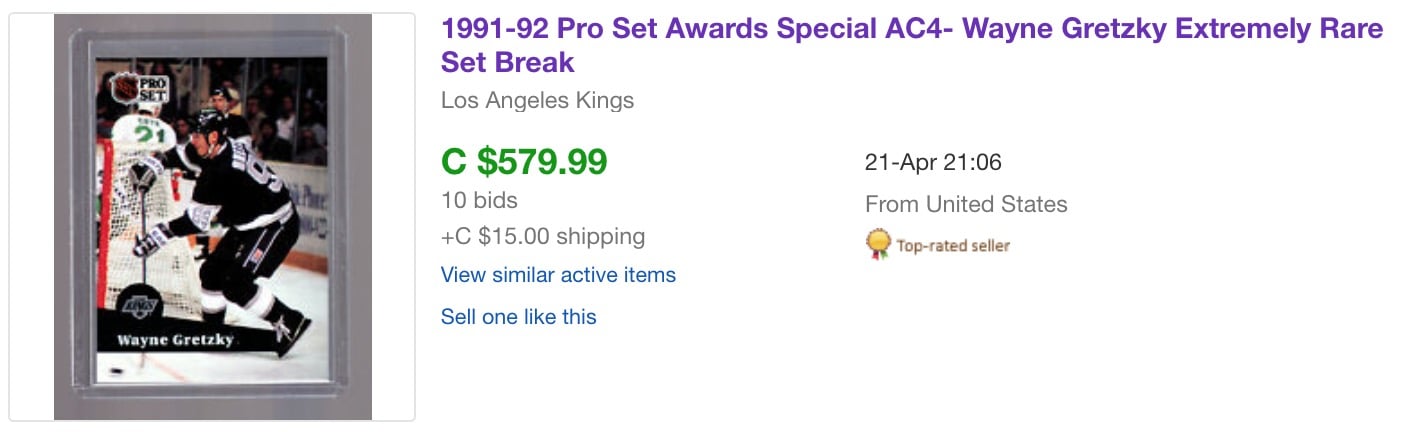Click the From United States location text
The image size is (1408, 432).
(966, 204)
